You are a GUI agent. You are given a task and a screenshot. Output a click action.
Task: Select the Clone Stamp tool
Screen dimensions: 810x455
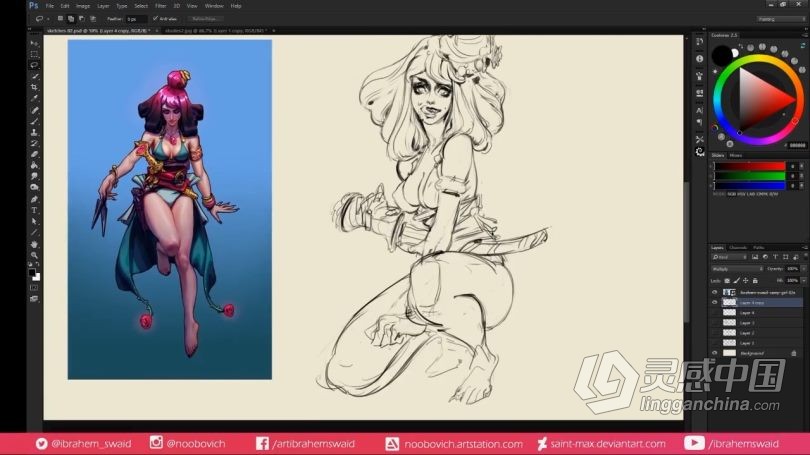click(34, 132)
